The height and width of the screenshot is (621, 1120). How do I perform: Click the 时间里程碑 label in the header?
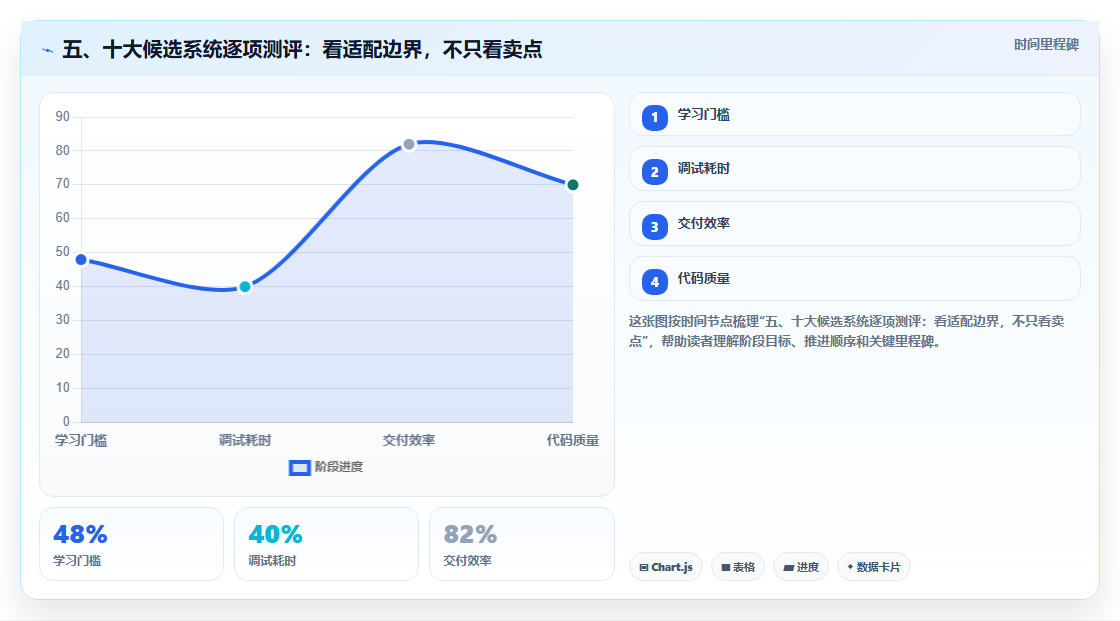(x=1046, y=44)
